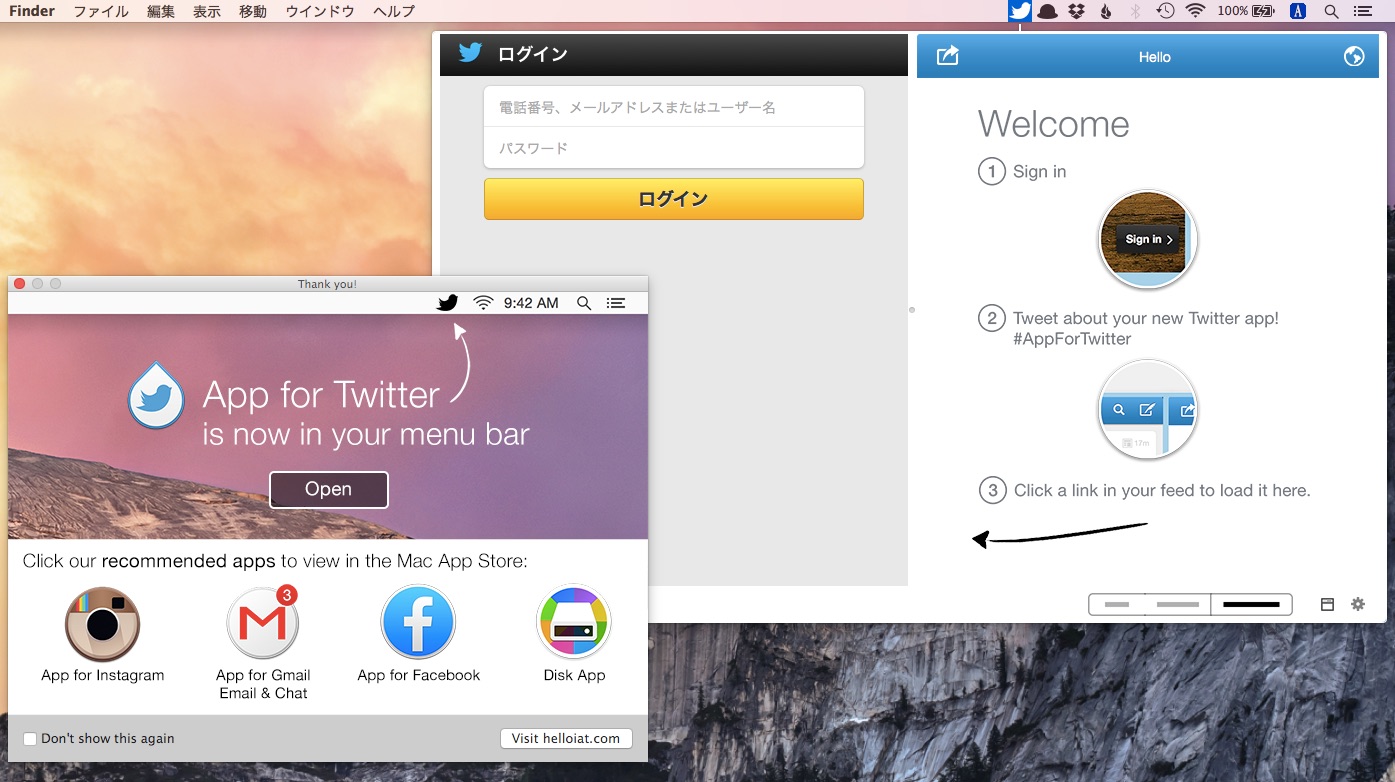
Task: Select the medium width segment
Action: tap(1178, 605)
